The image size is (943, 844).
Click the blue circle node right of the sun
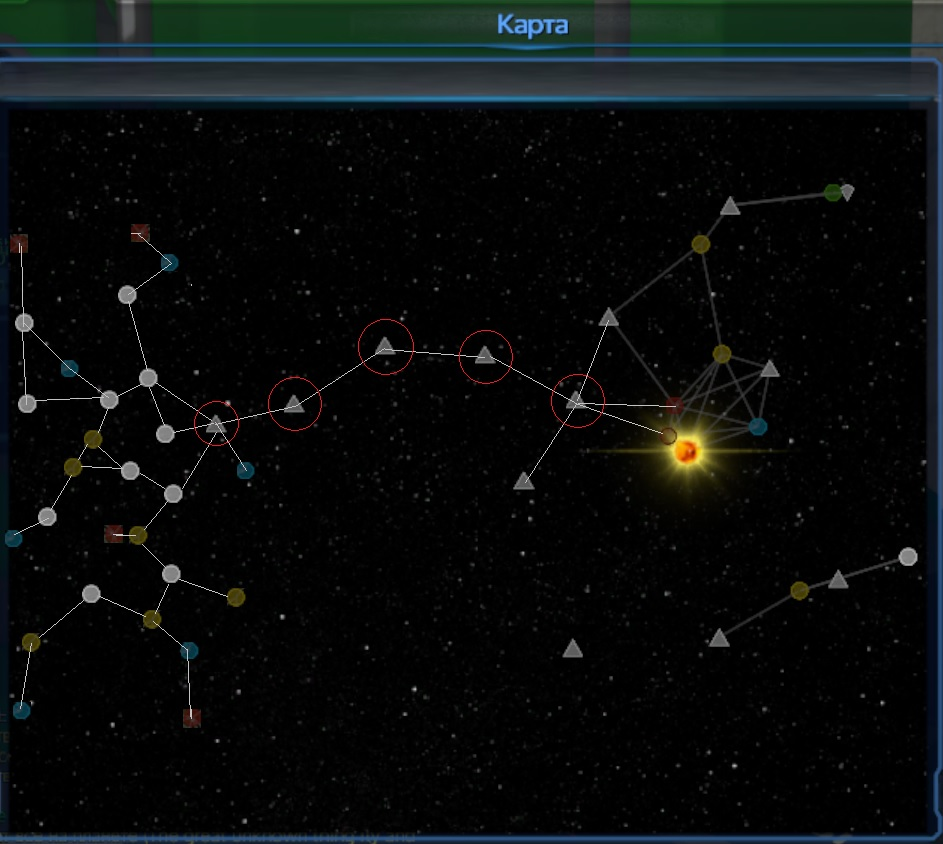758,427
